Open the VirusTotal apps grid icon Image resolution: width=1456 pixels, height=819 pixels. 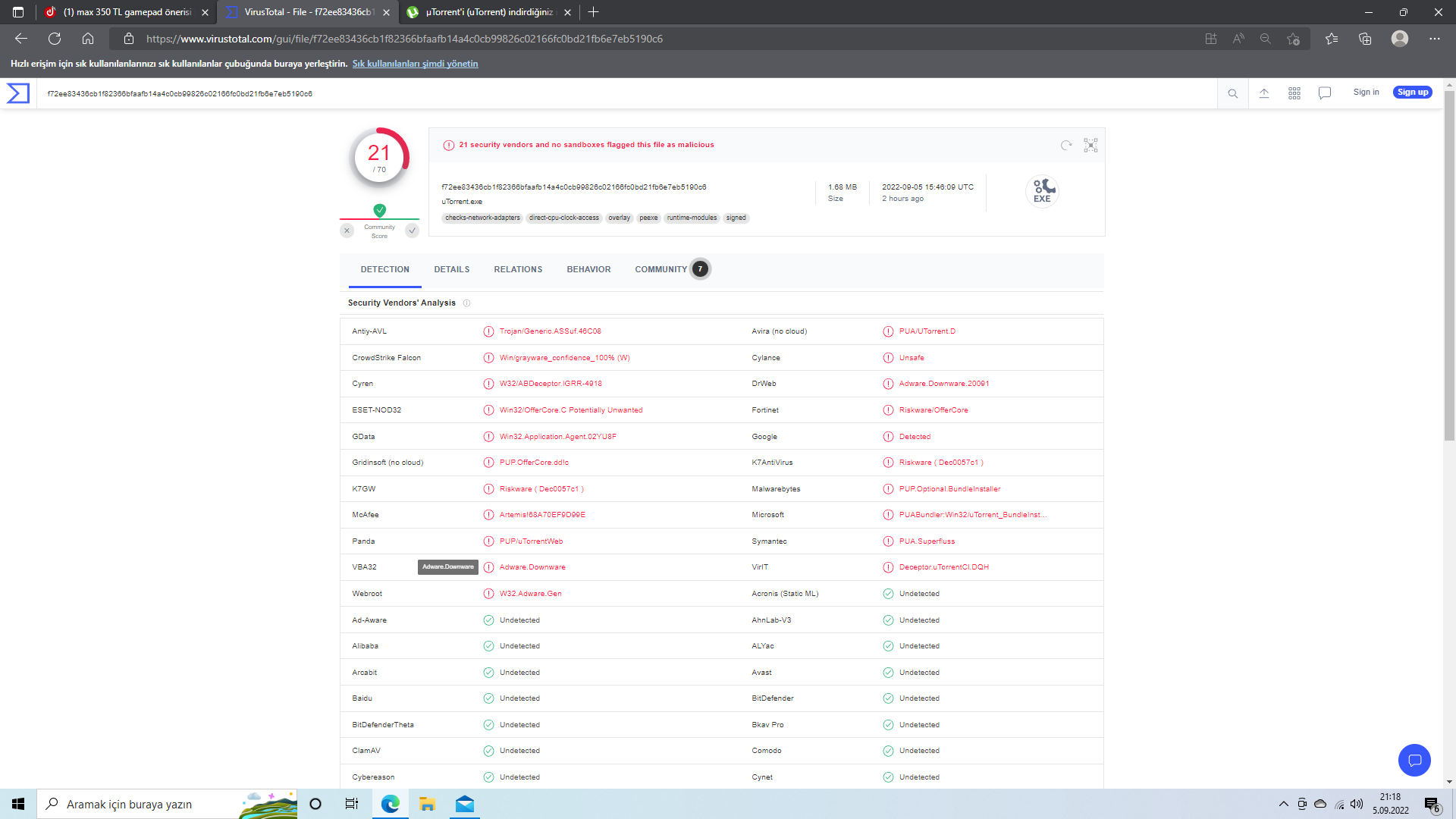1294,93
